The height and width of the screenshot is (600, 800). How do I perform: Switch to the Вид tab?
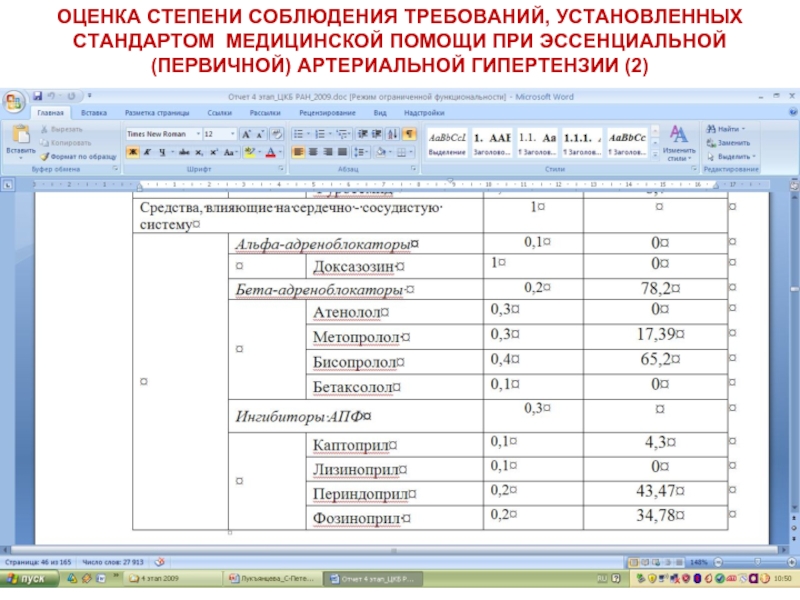tap(380, 113)
